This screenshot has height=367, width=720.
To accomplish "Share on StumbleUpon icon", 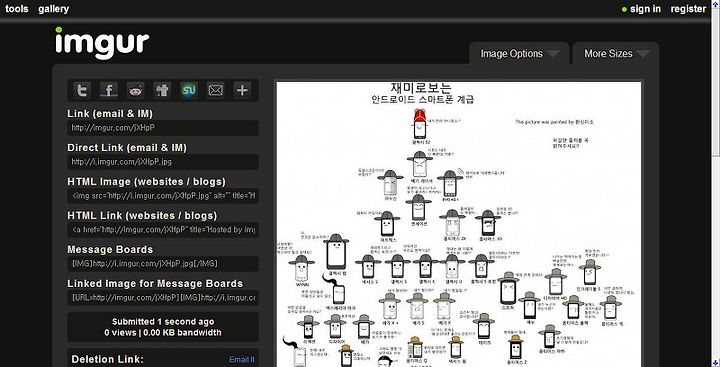I will tap(189, 90).
